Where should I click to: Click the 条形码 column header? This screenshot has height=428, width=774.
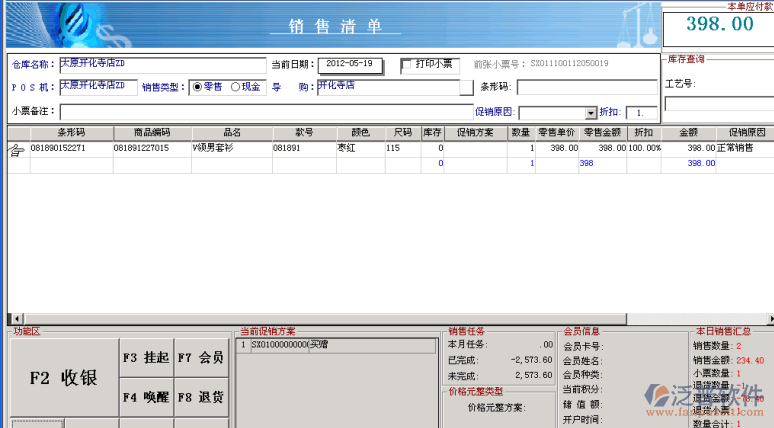pyautogui.click(x=70, y=132)
